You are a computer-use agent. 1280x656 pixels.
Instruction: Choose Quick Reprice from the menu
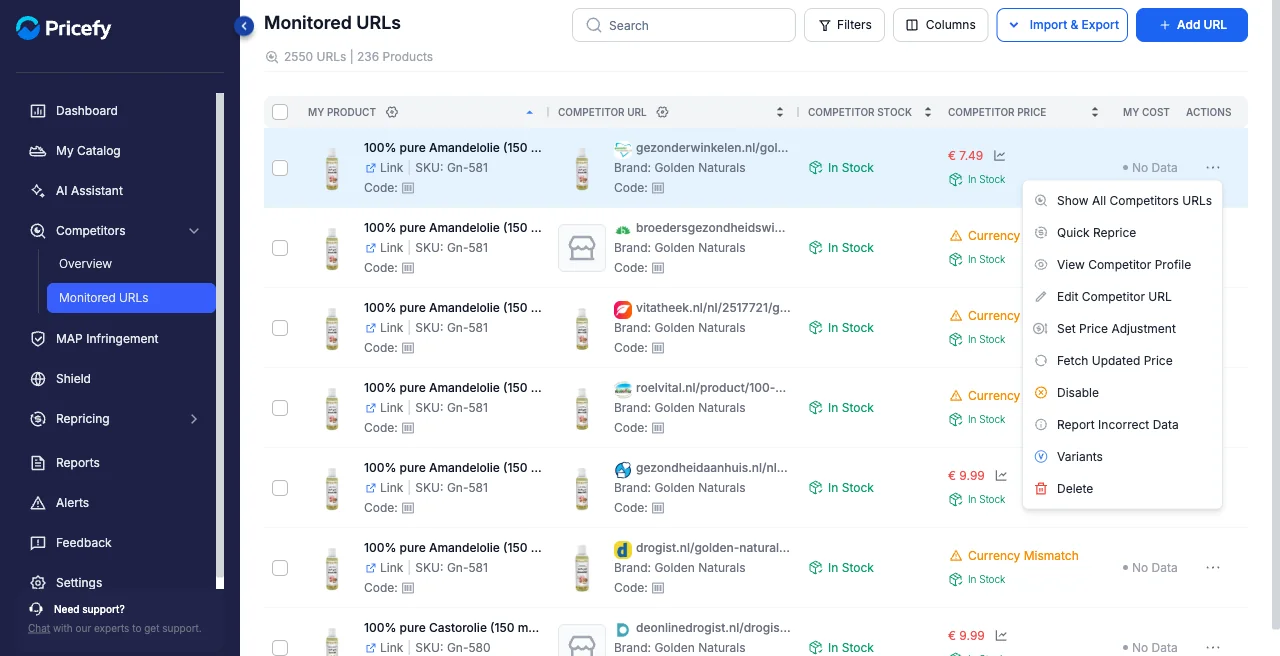(x=1122, y=233)
